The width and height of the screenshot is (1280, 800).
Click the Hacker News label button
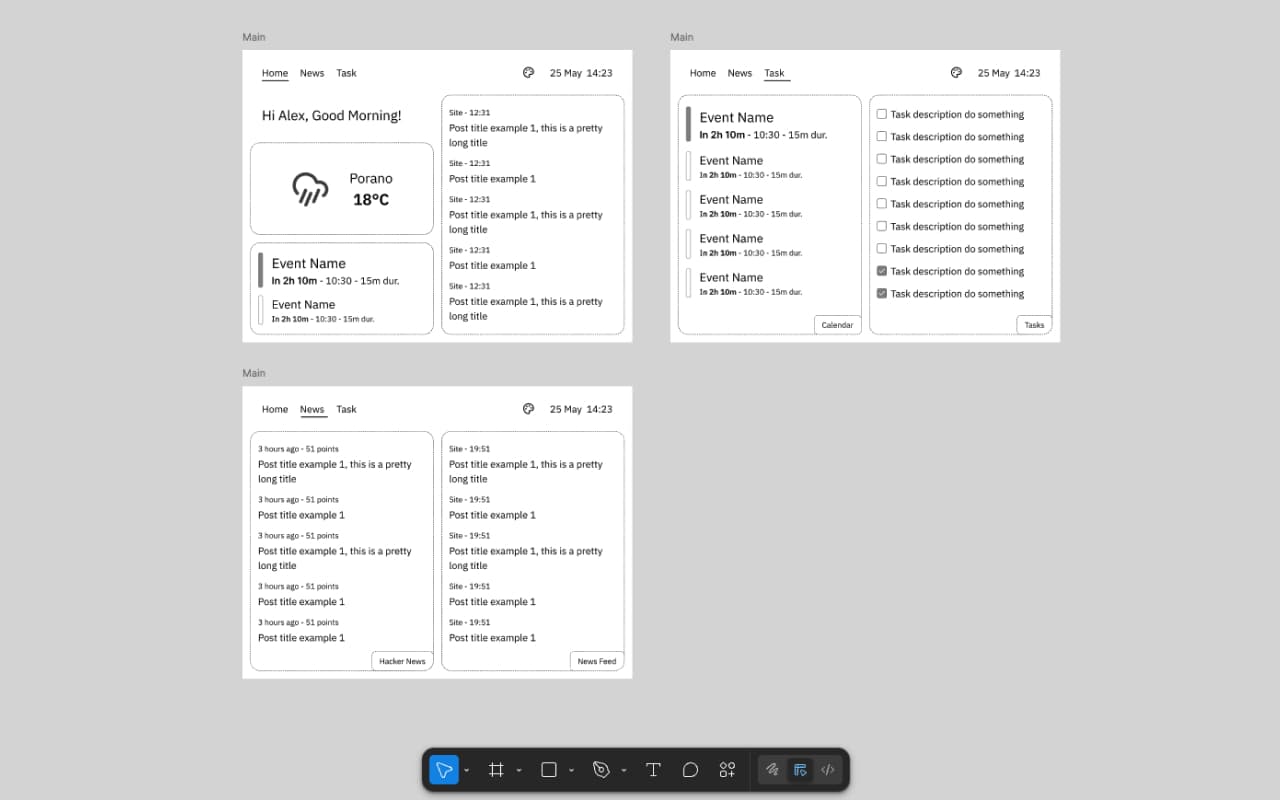tap(402, 661)
